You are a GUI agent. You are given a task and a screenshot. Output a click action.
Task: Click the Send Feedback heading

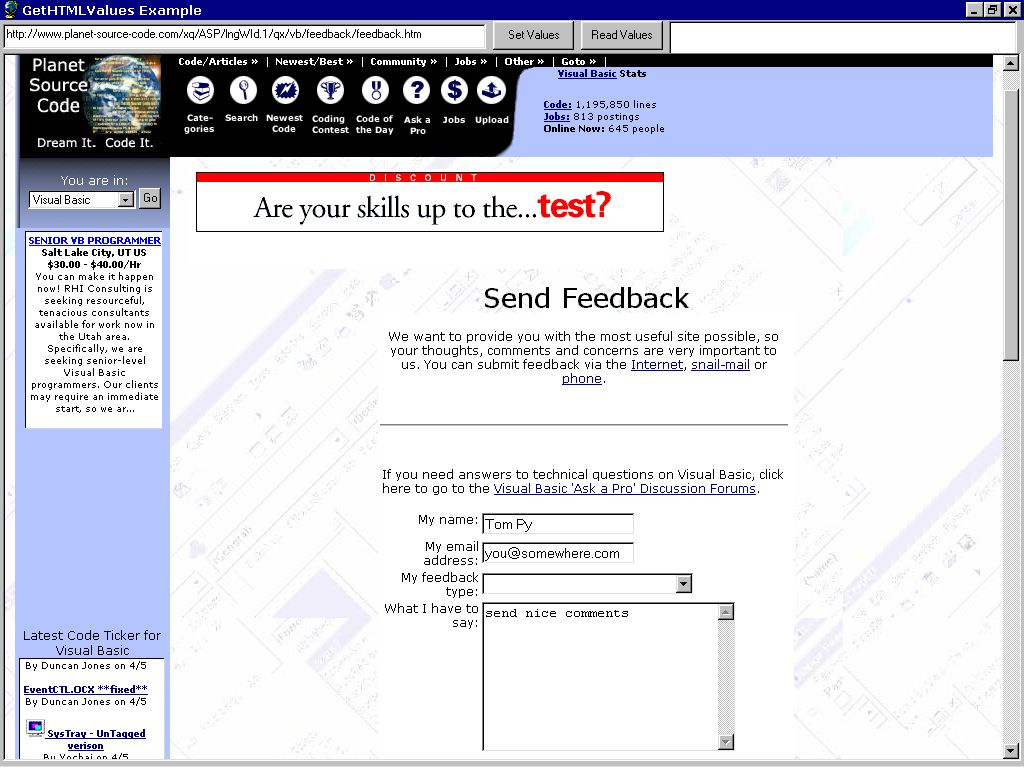point(586,298)
